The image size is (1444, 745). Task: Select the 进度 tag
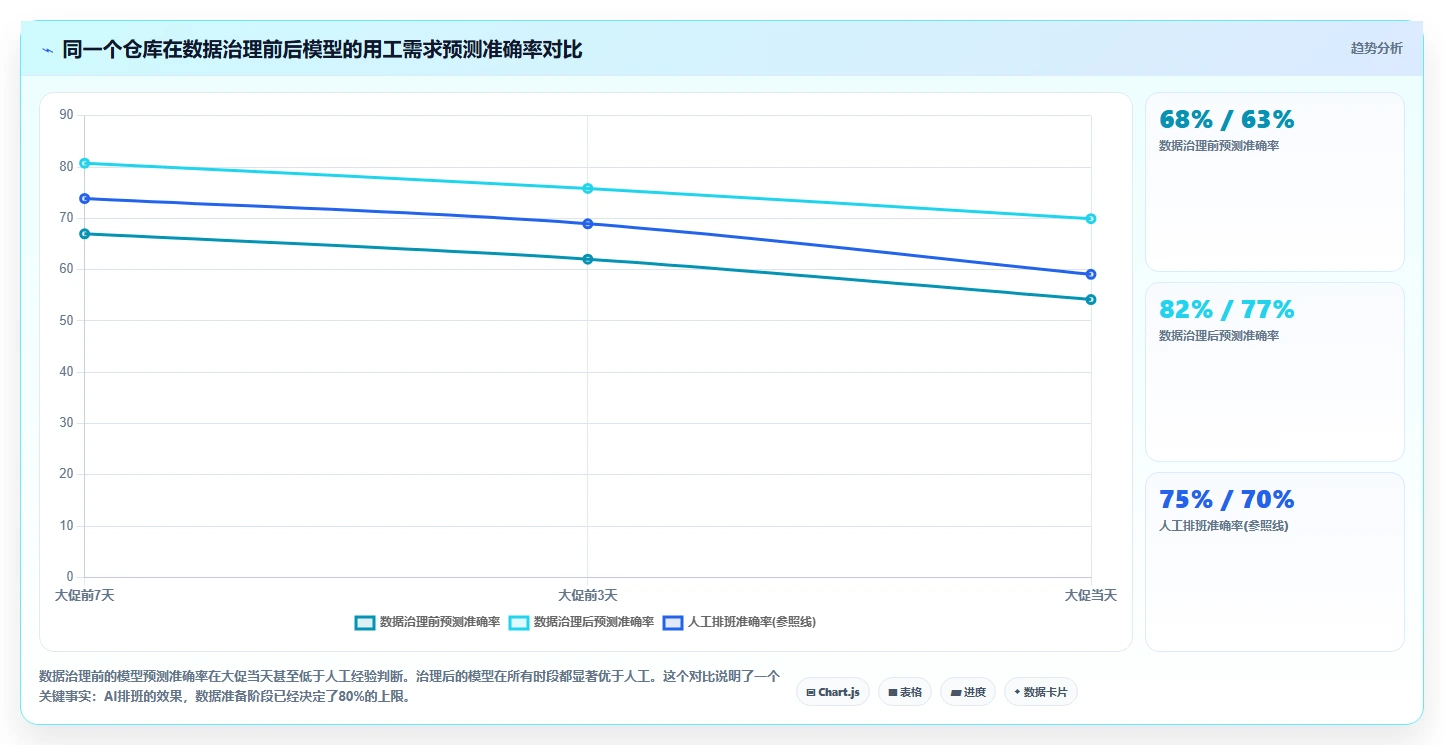coord(968,692)
